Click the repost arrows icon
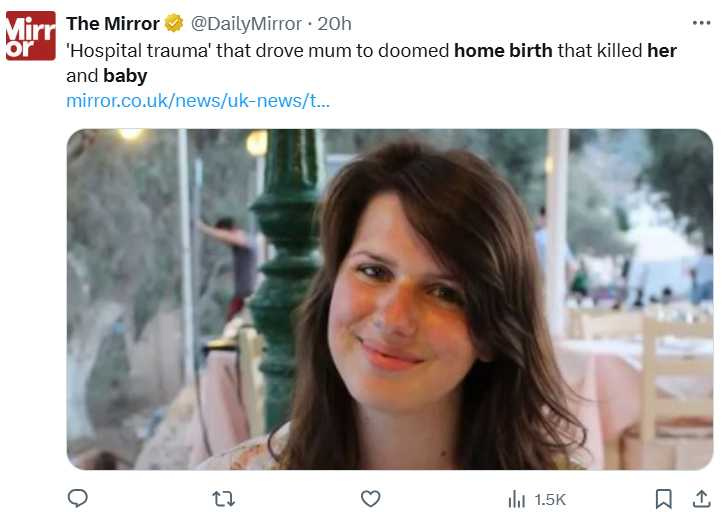This screenshot has height=519, width=727. coord(224,498)
